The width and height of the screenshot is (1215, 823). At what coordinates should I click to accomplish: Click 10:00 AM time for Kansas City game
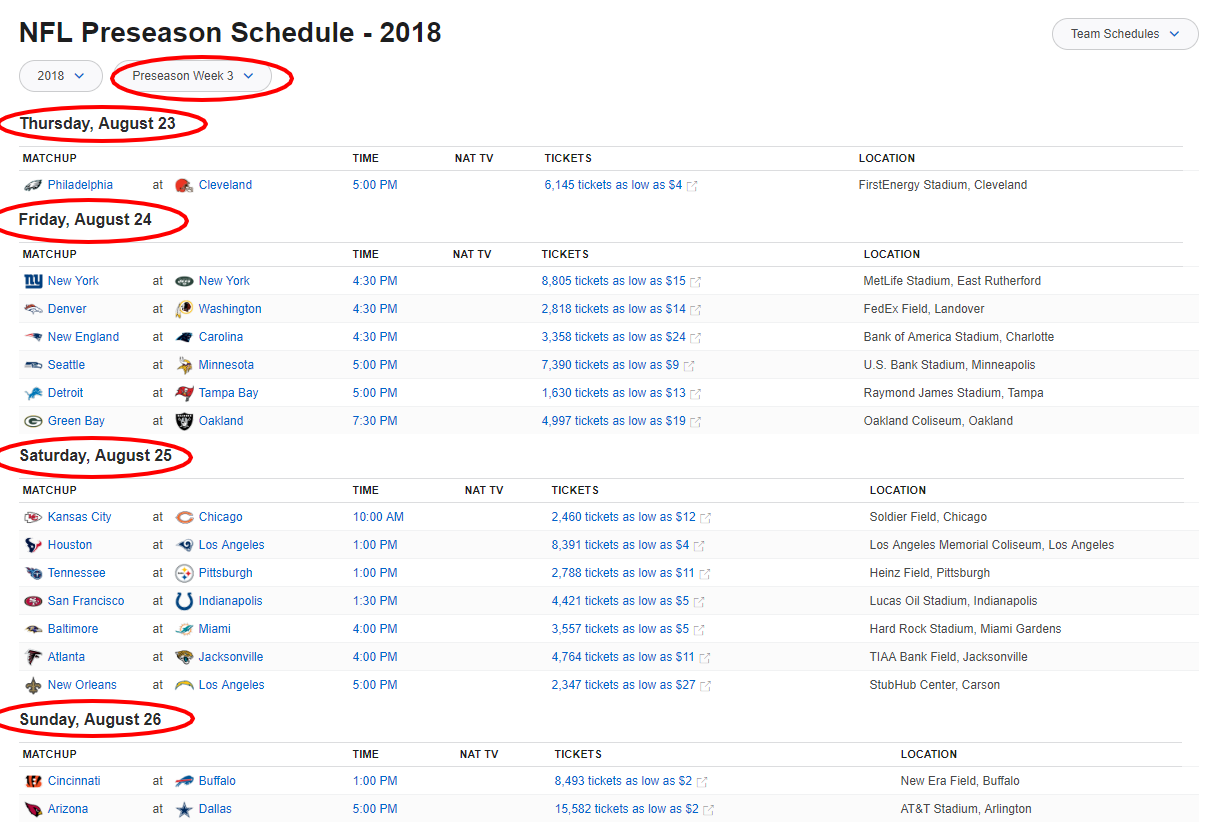pyautogui.click(x=378, y=517)
